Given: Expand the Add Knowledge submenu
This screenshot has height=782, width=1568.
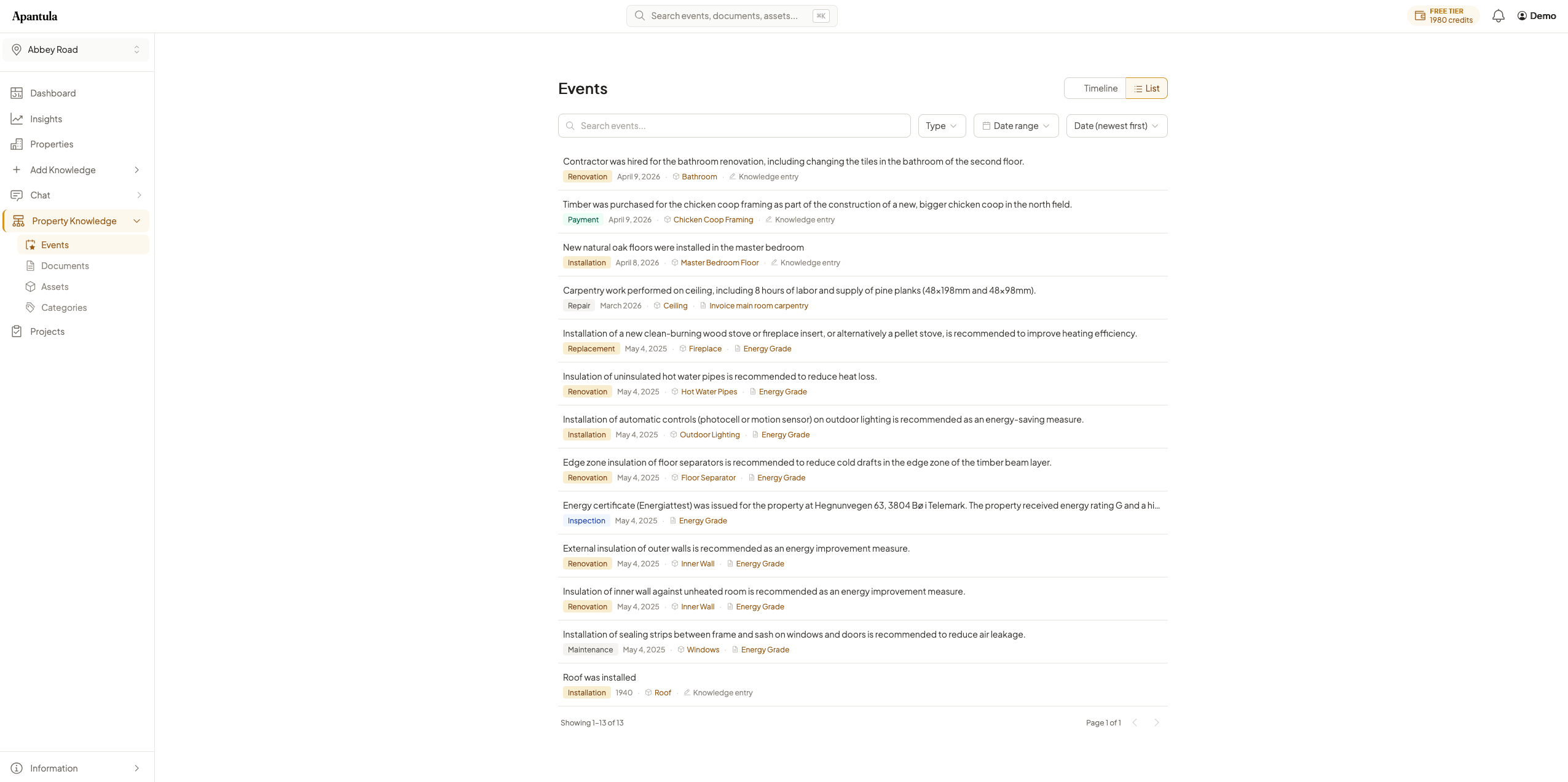Looking at the screenshot, I should coord(137,170).
